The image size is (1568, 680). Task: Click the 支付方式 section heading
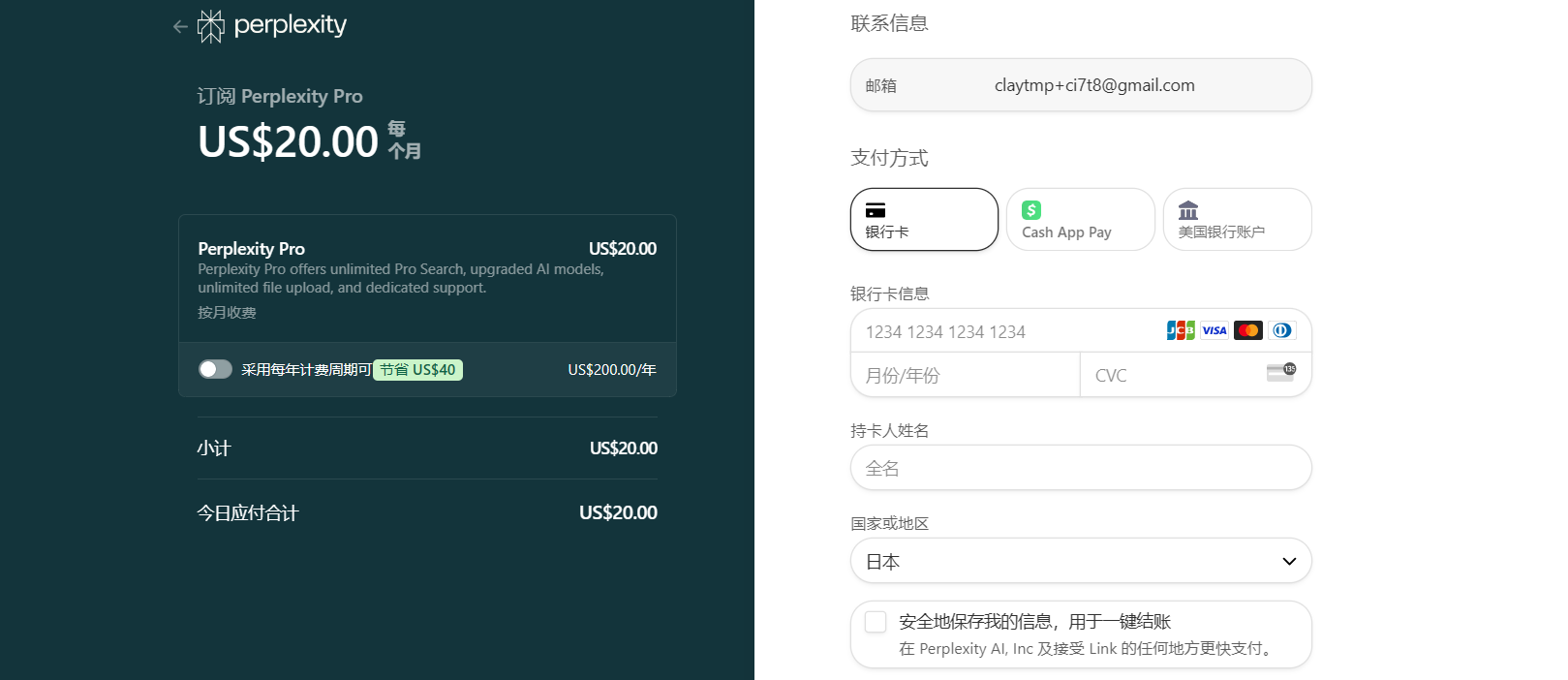tap(890, 158)
